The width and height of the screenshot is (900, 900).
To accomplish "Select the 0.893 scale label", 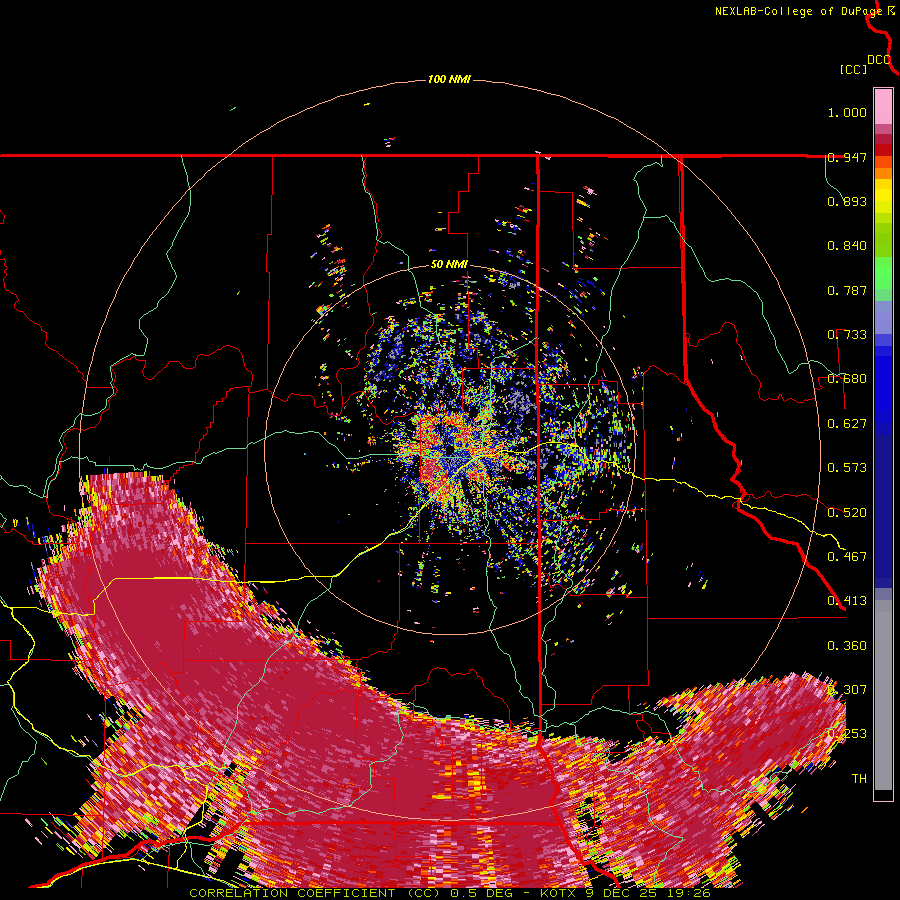I will pyautogui.click(x=847, y=201).
